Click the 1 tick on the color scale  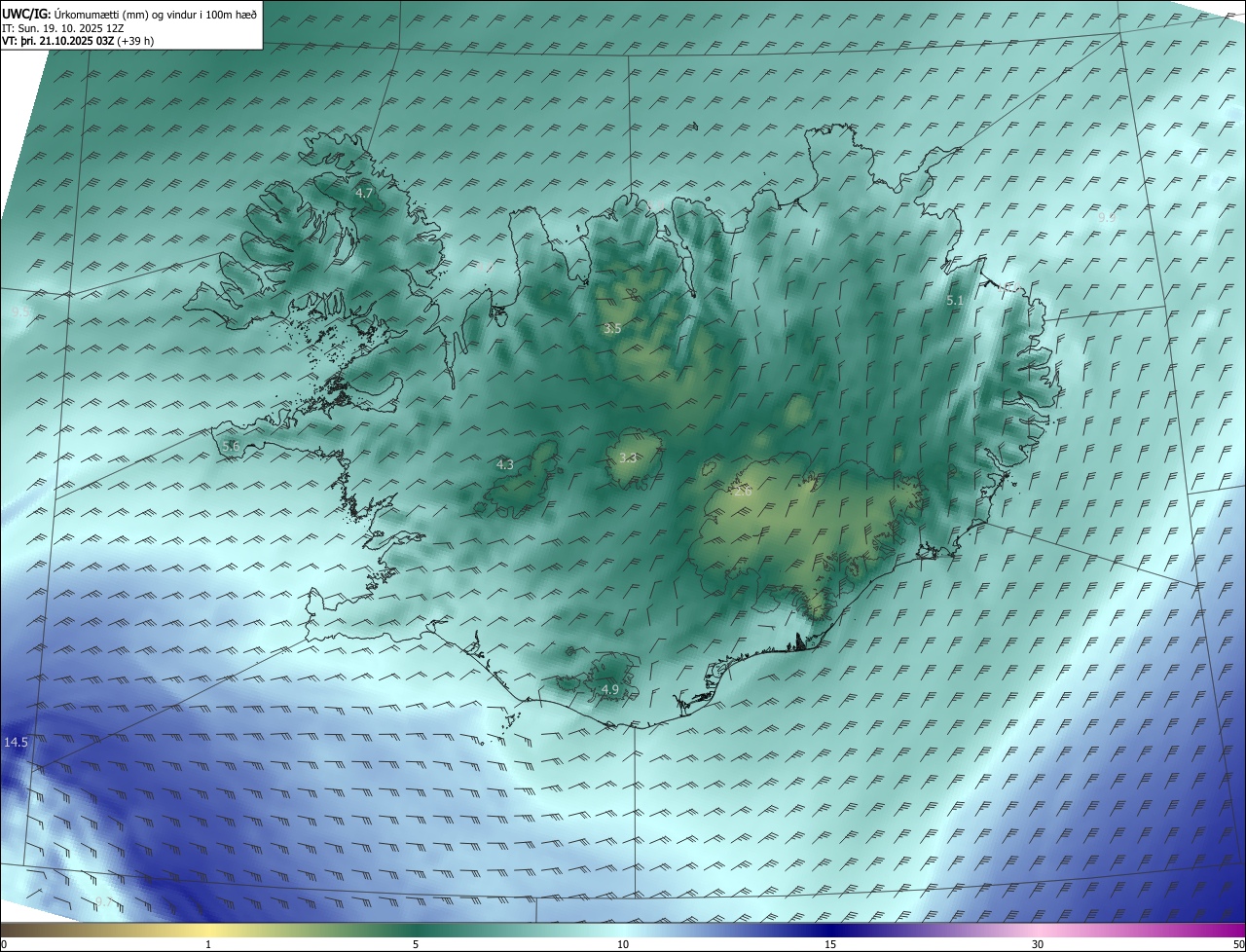208,944
